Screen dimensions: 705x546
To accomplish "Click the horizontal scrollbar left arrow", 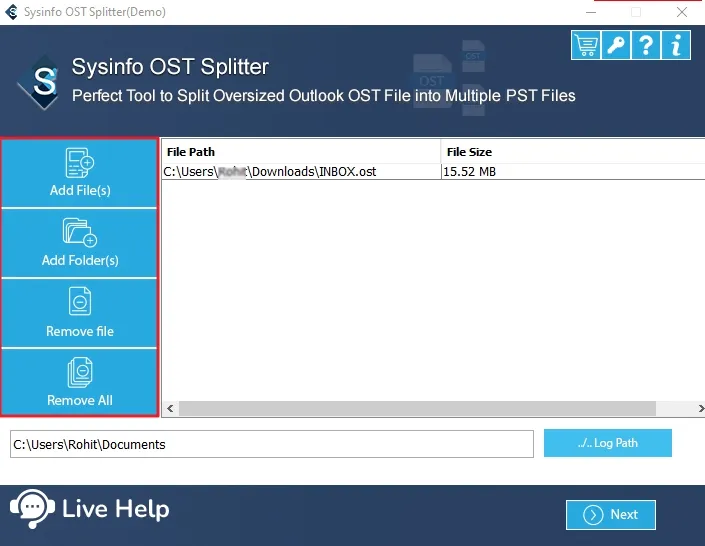I will [170, 408].
